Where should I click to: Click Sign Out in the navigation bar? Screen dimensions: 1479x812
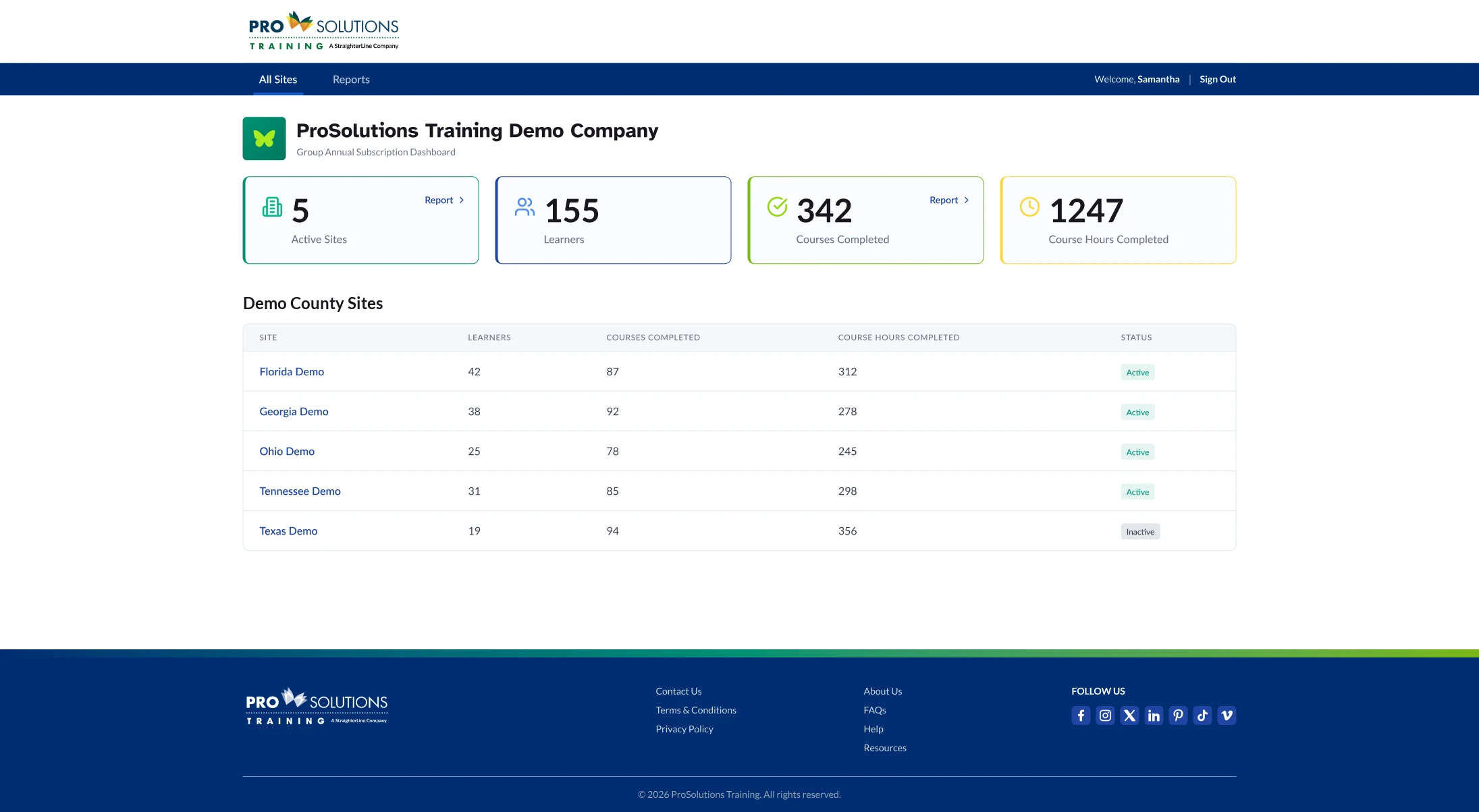pyautogui.click(x=1218, y=79)
